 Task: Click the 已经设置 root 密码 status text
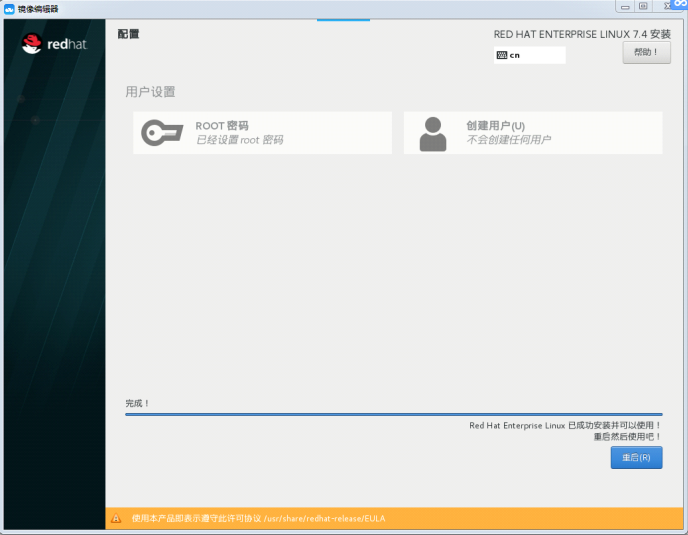(240, 140)
